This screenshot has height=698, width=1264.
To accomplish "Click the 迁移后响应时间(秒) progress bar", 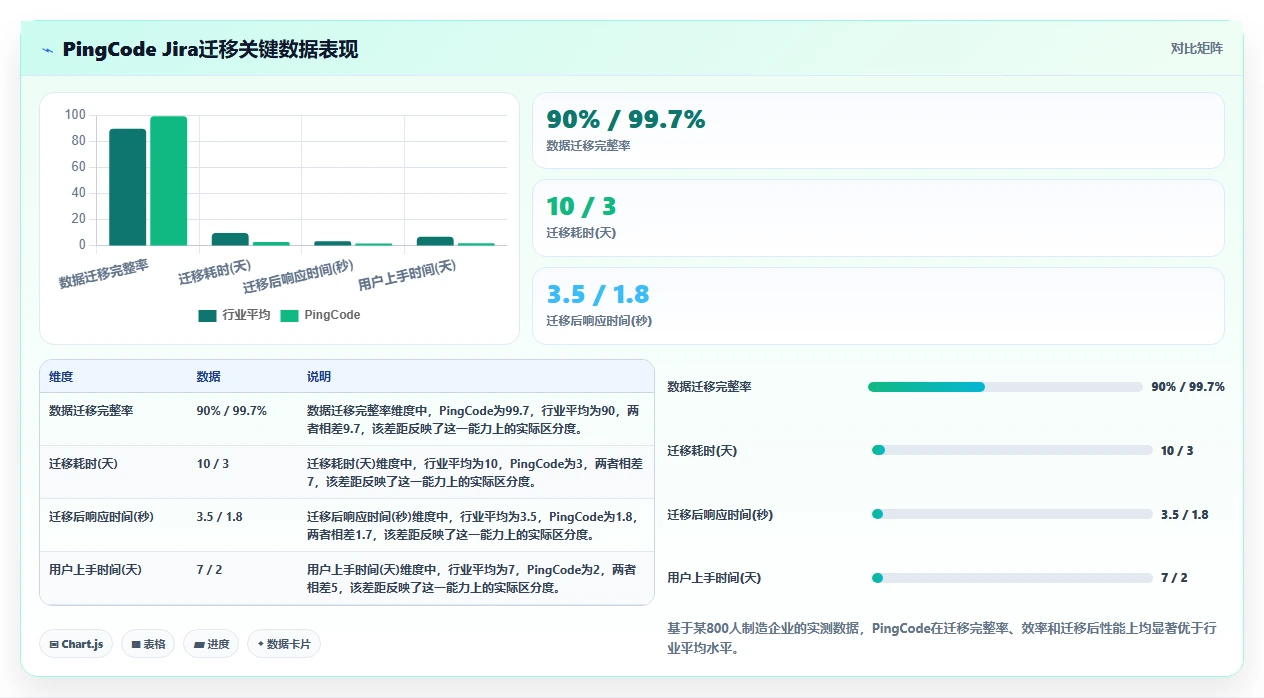I will [x=1012, y=514].
